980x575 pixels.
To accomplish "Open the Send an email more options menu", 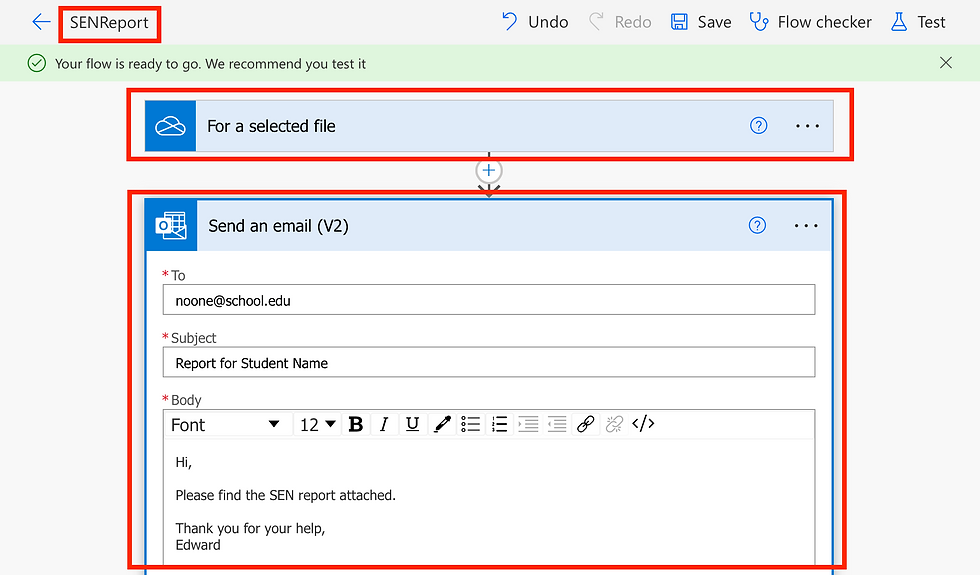I will [x=806, y=226].
